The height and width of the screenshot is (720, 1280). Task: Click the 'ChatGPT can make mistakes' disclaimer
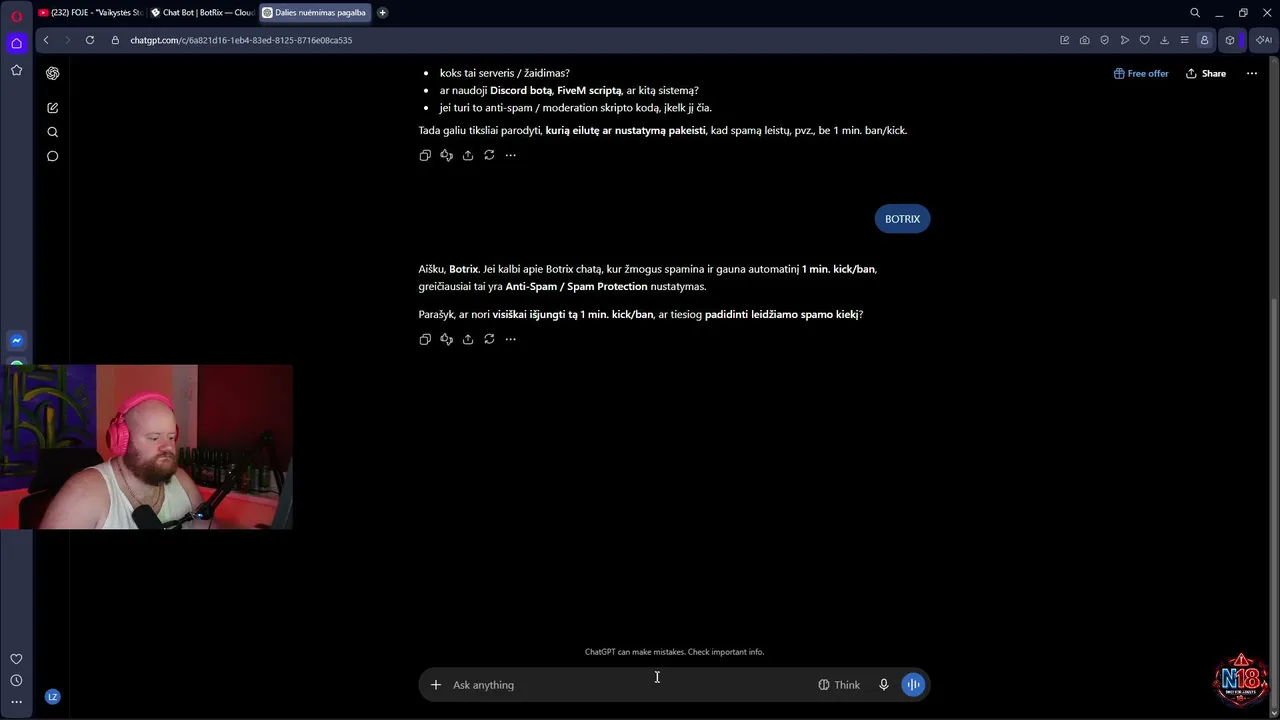coord(674,652)
